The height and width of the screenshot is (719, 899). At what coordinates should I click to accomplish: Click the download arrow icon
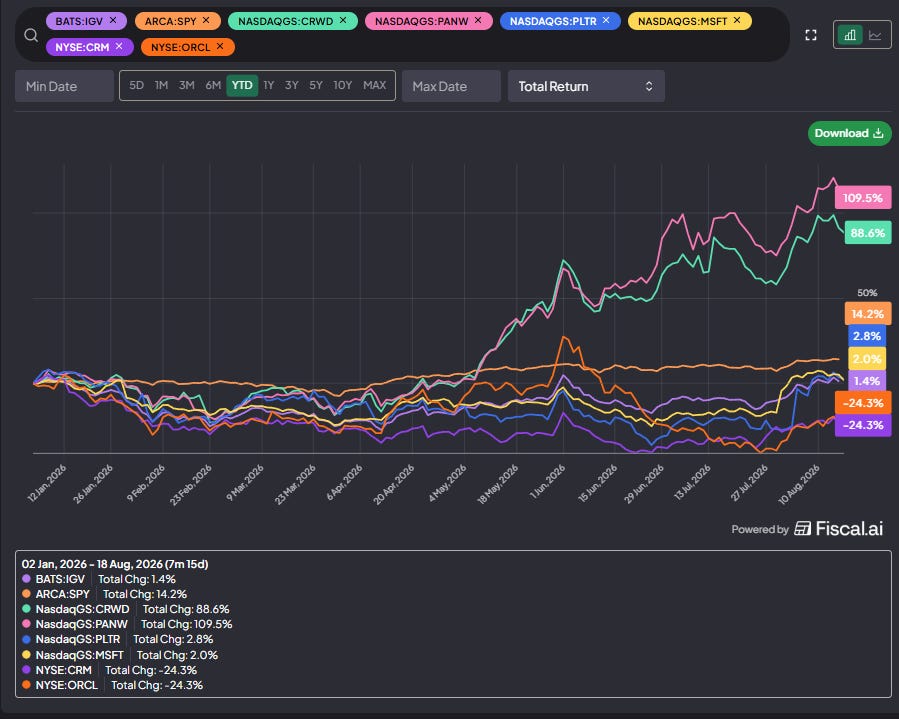click(x=878, y=133)
